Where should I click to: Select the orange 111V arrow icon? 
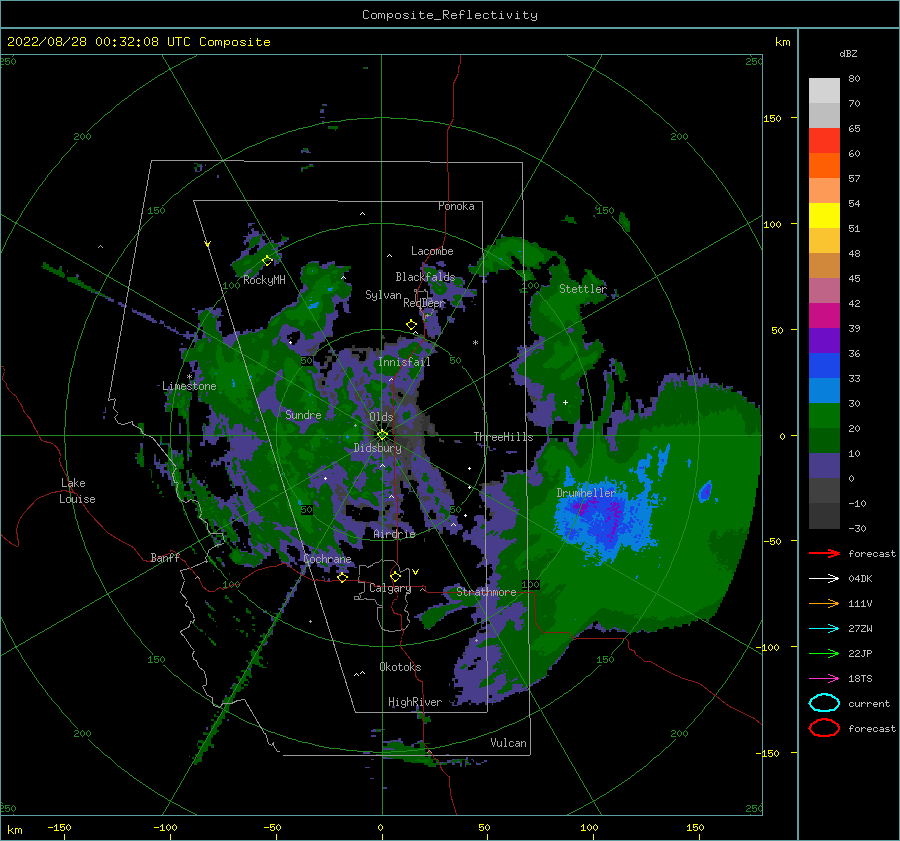pyautogui.click(x=824, y=603)
